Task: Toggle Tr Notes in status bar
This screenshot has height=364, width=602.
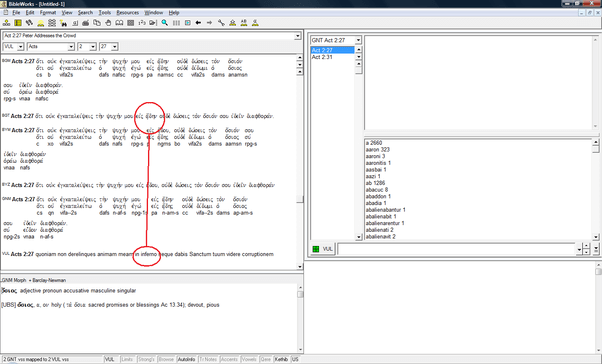Action: point(208,359)
